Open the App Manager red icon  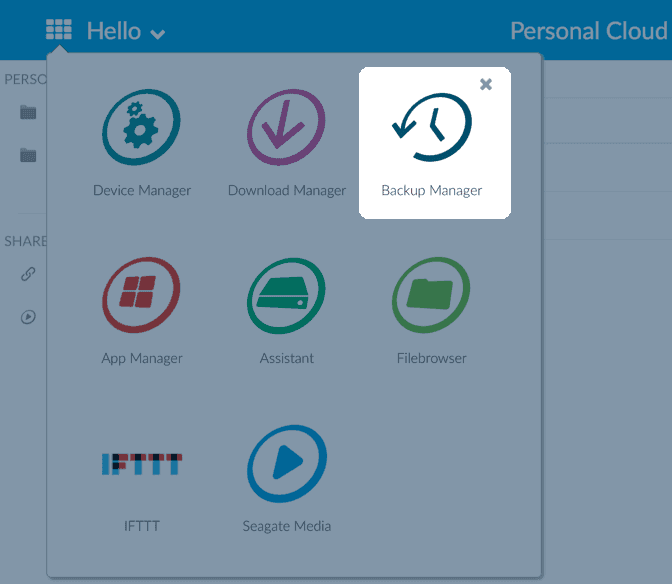(x=142, y=297)
